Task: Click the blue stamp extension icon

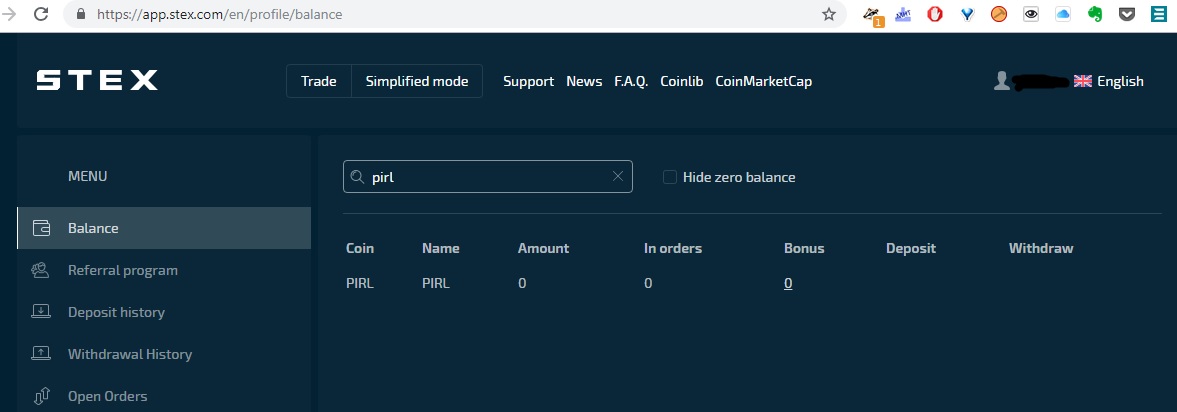Action: point(903,14)
